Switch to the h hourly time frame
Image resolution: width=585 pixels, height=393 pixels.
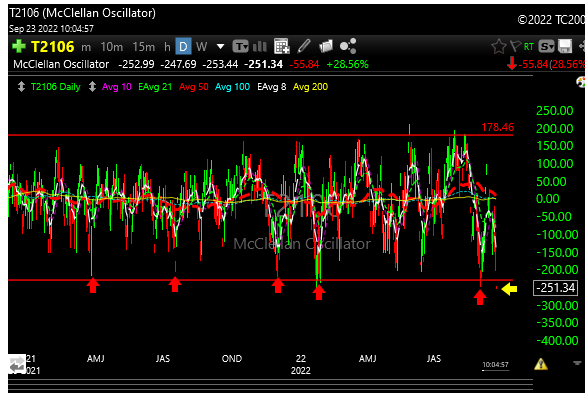[167, 47]
